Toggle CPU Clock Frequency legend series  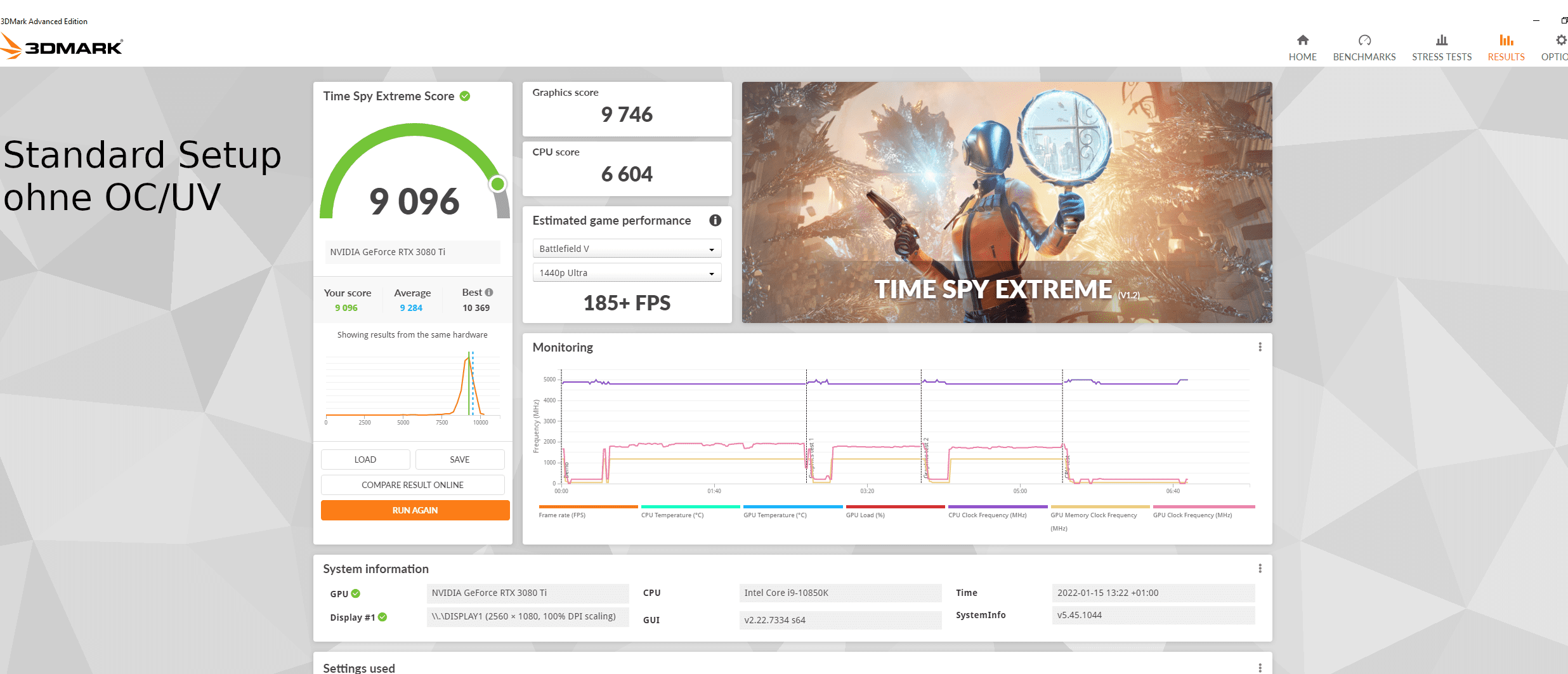point(998,512)
